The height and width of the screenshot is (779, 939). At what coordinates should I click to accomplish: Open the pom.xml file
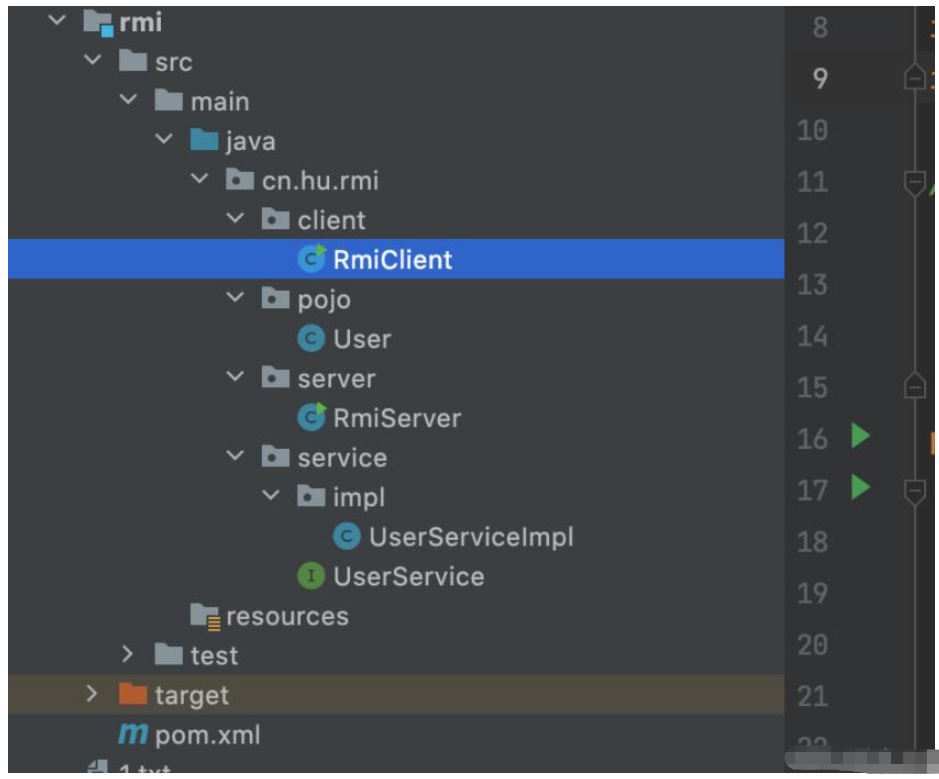(207, 736)
